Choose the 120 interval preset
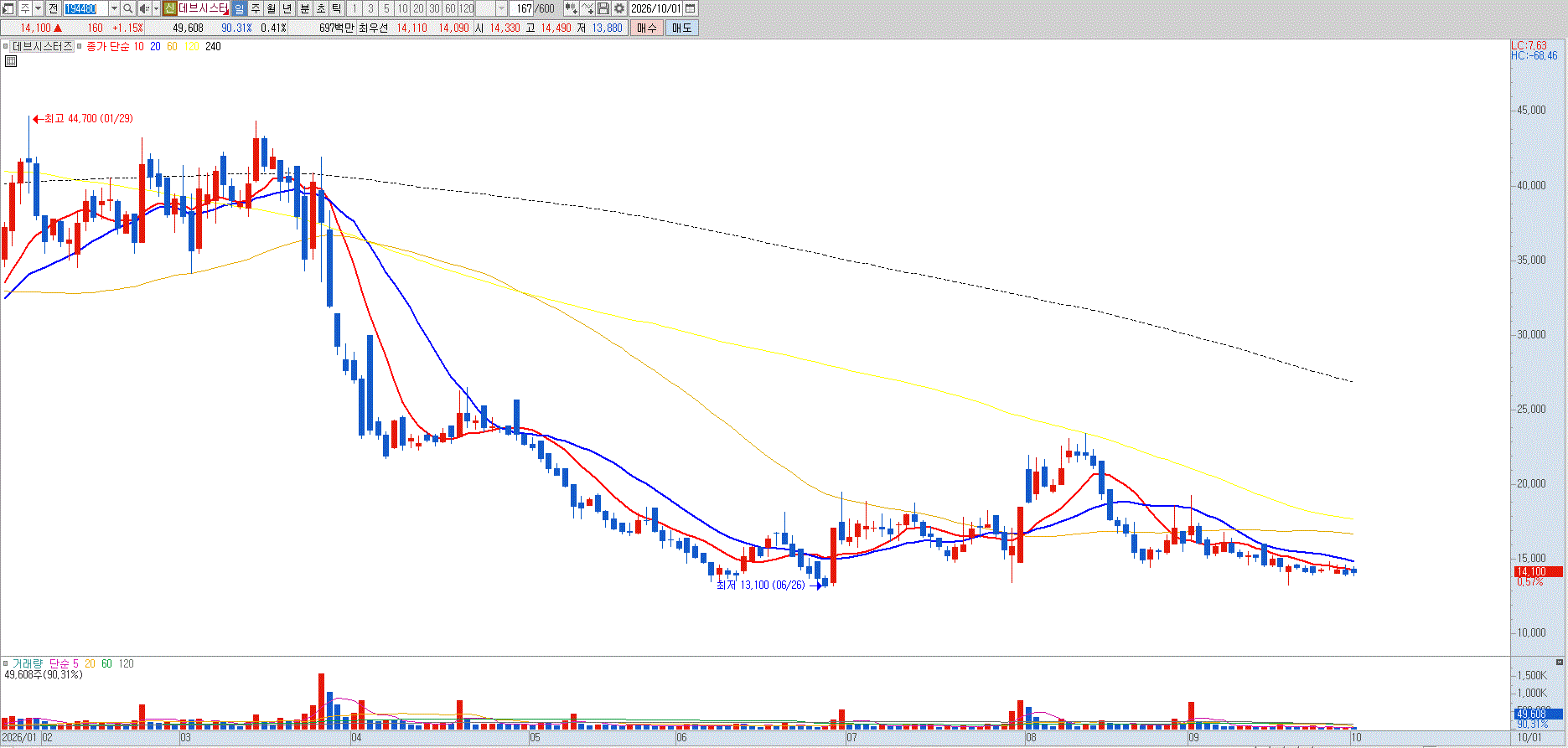The image size is (1568, 748). (x=466, y=8)
